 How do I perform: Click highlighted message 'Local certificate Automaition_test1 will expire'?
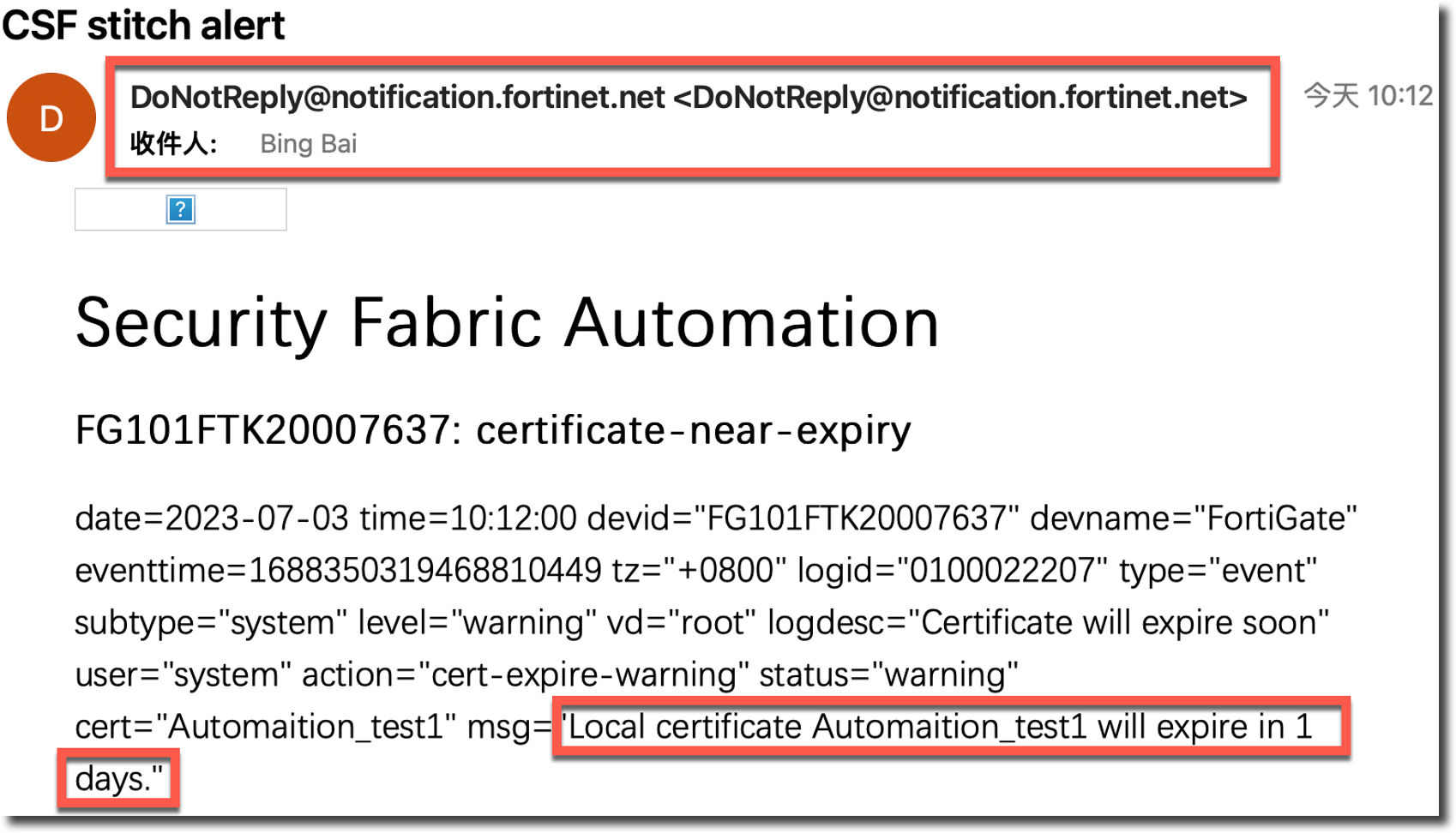pyautogui.click(x=939, y=728)
